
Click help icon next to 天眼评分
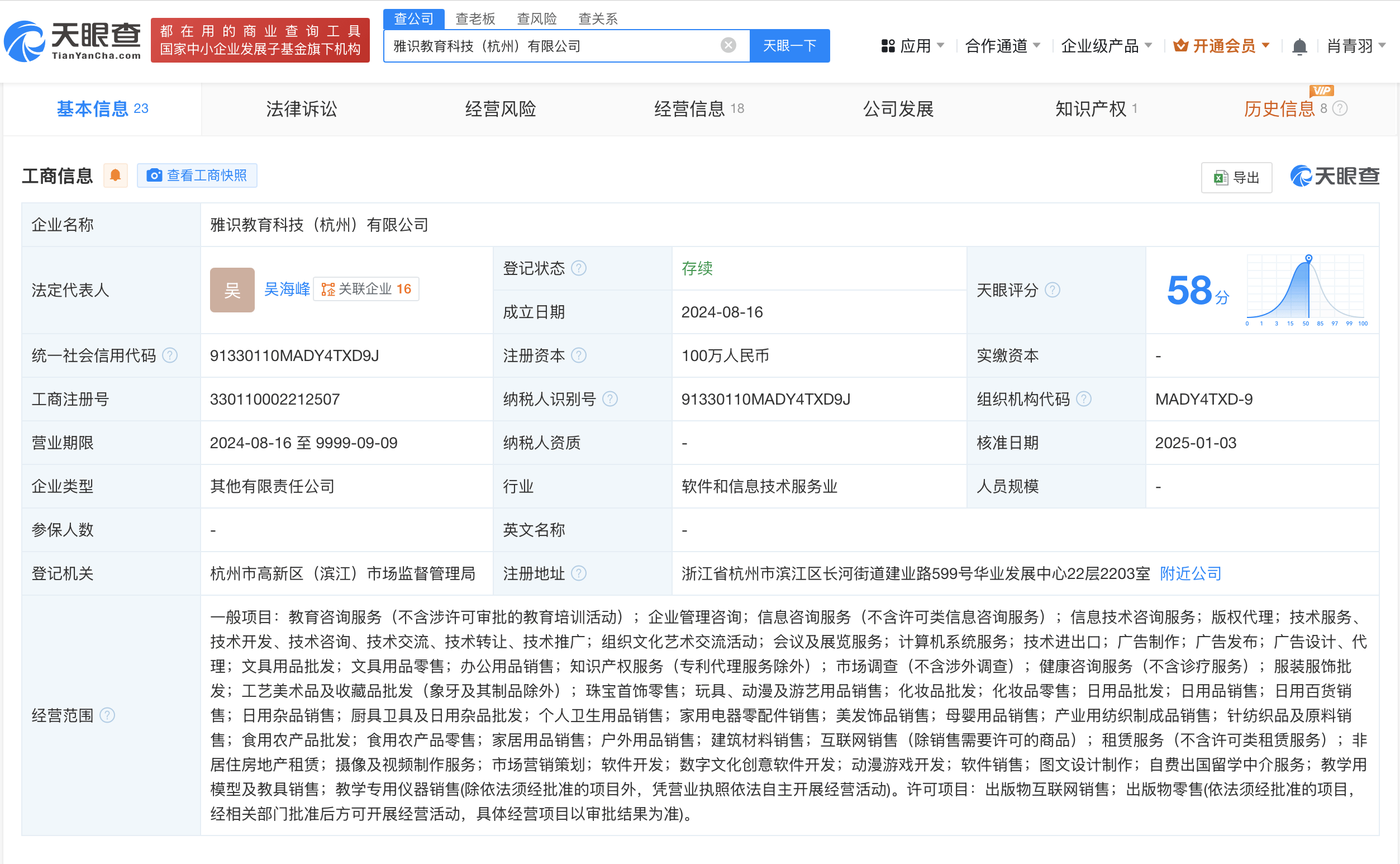point(1053,289)
